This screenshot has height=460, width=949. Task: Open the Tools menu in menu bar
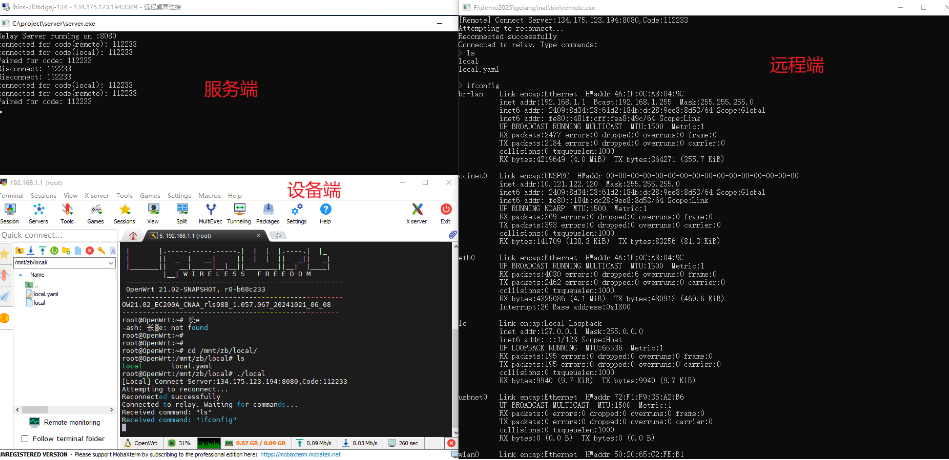point(124,196)
